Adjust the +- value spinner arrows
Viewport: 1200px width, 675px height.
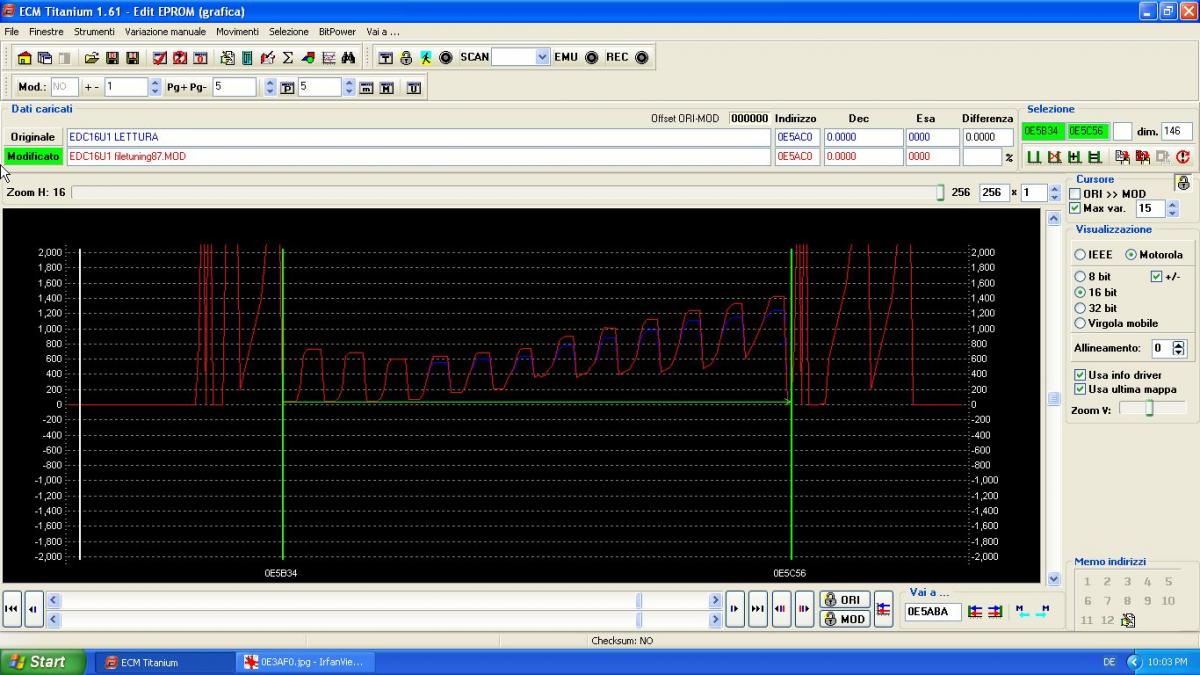pos(154,87)
